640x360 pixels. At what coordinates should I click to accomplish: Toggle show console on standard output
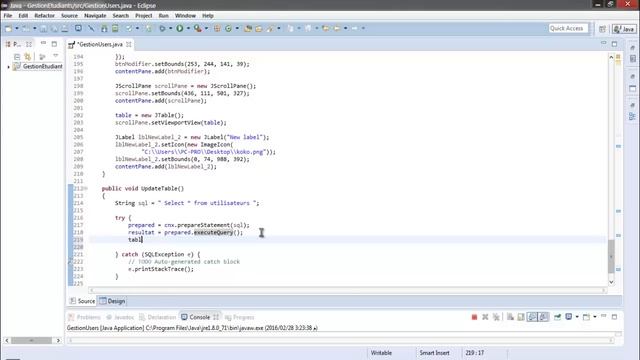(532, 317)
